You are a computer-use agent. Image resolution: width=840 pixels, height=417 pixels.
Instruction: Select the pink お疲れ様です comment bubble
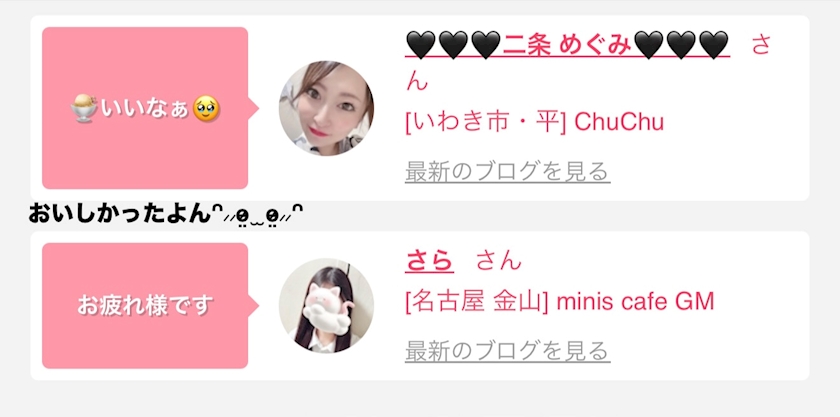click(145, 306)
